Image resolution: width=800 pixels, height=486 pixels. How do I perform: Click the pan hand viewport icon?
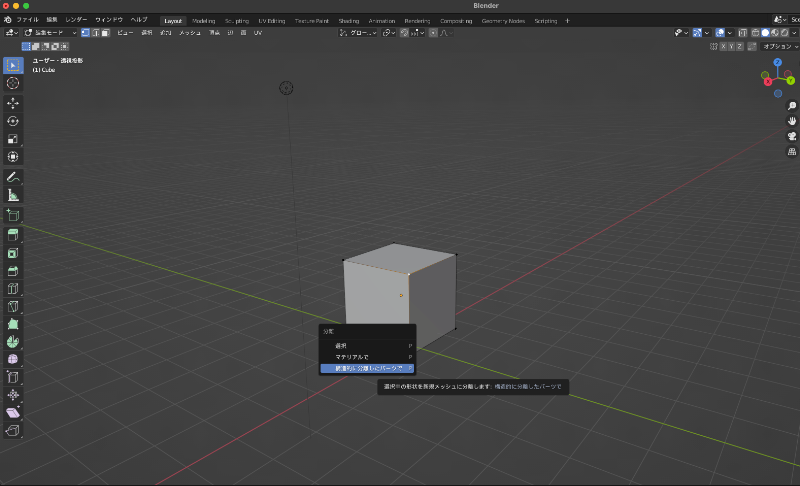tap(792, 121)
